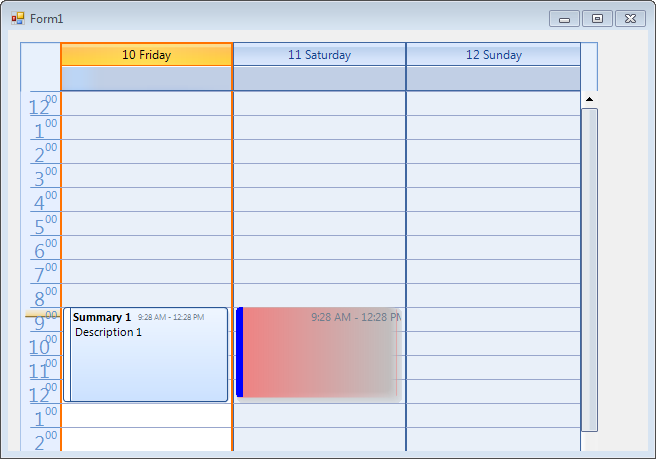656x459 pixels.
Task: Select the 10 Friday day header
Action: (x=146, y=54)
